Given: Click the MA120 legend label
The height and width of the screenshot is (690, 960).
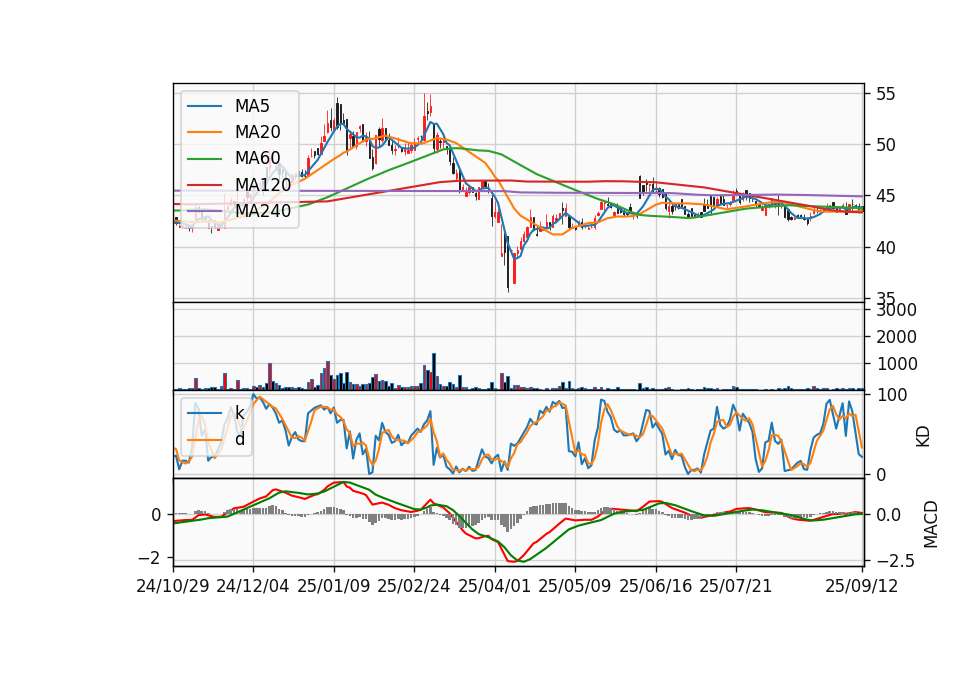Looking at the screenshot, I should (x=263, y=184).
